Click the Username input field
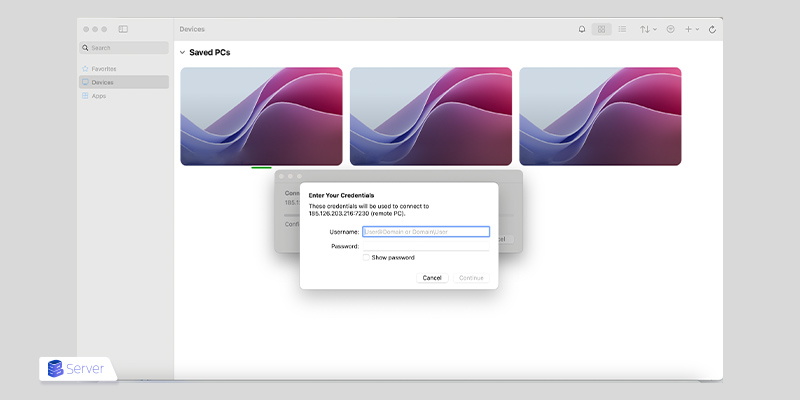This screenshot has width=800, height=400. (x=426, y=232)
